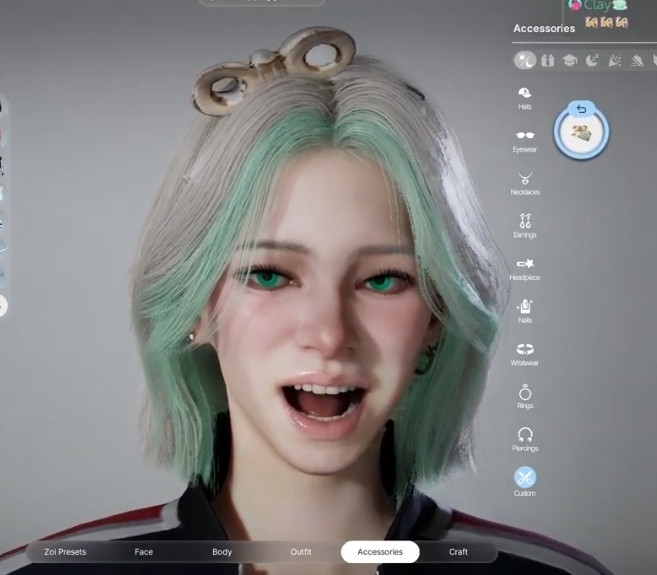Select the sun-and-moon outfit filter
This screenshot has height=575, width=657.
525,61
